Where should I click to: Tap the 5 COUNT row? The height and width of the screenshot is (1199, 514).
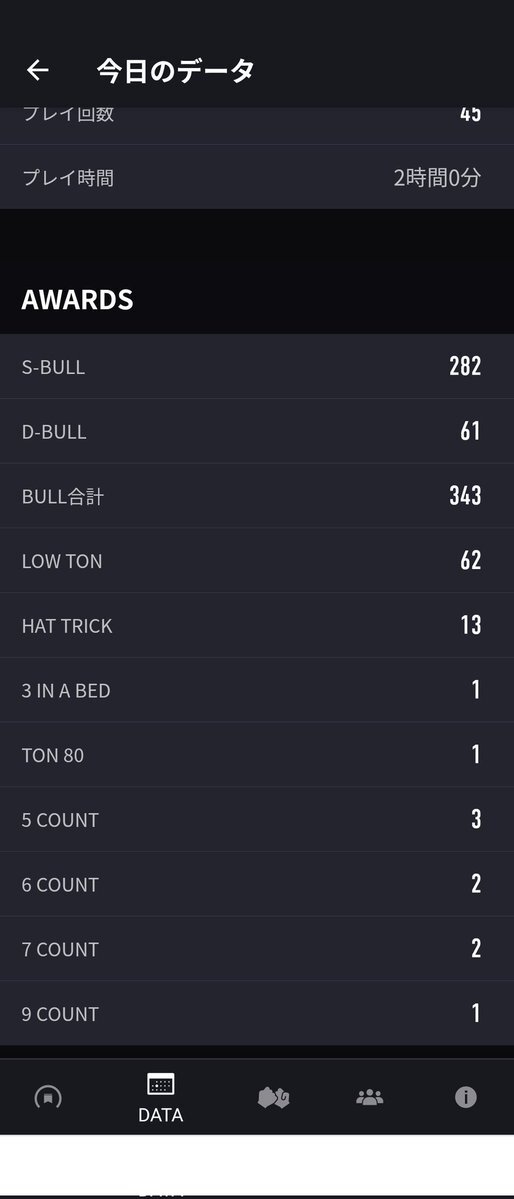(257, 820)
